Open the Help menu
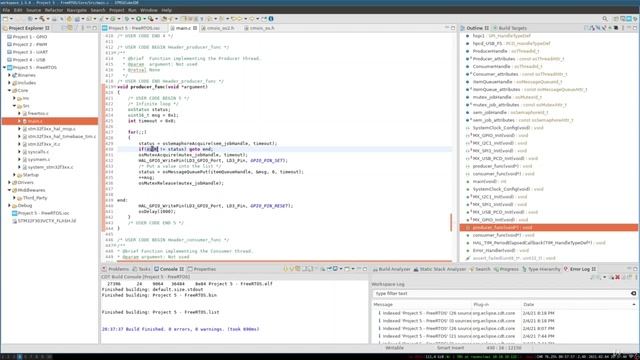 167,10
